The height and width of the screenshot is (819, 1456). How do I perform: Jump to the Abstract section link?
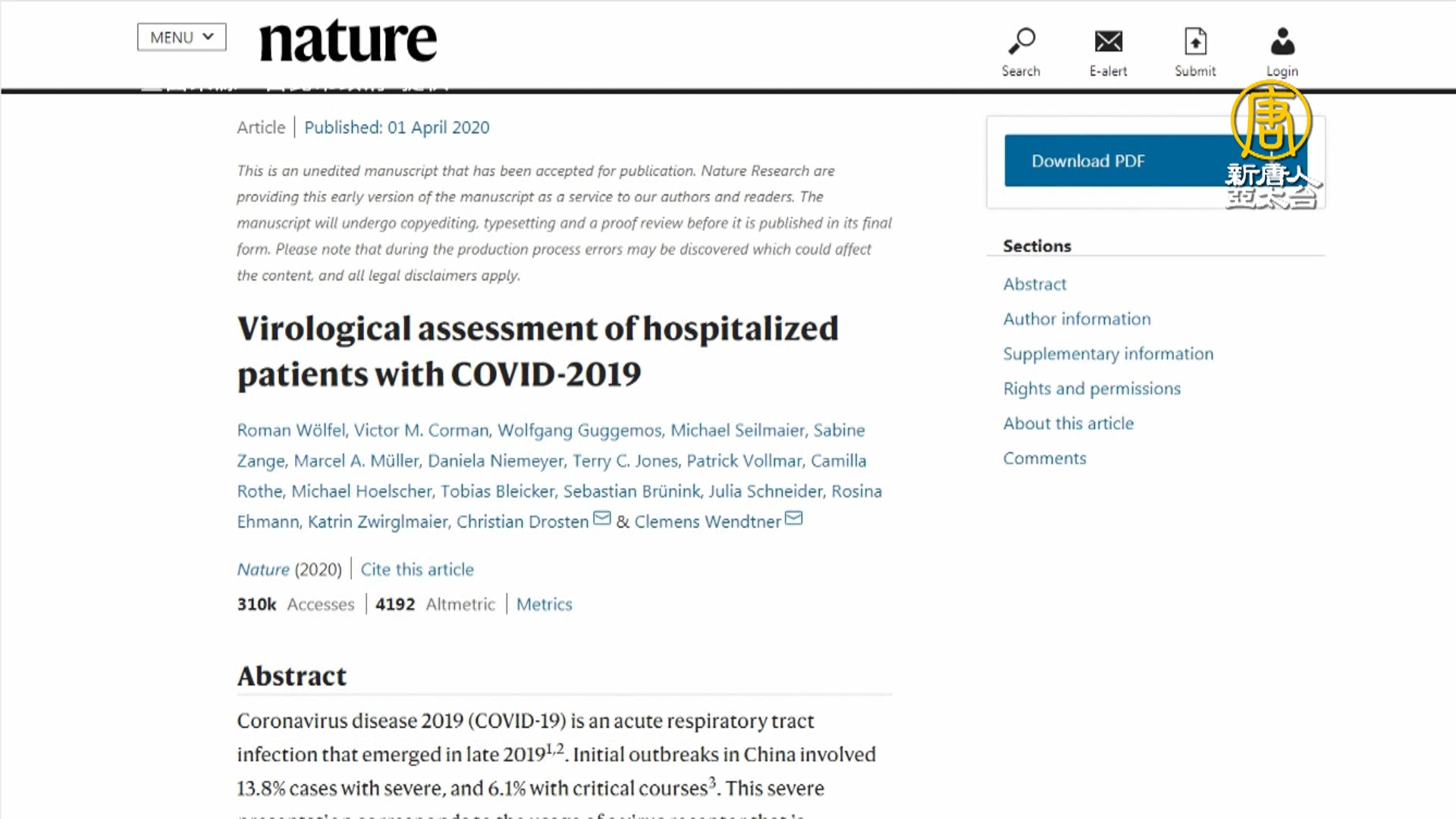(1034, 284)
